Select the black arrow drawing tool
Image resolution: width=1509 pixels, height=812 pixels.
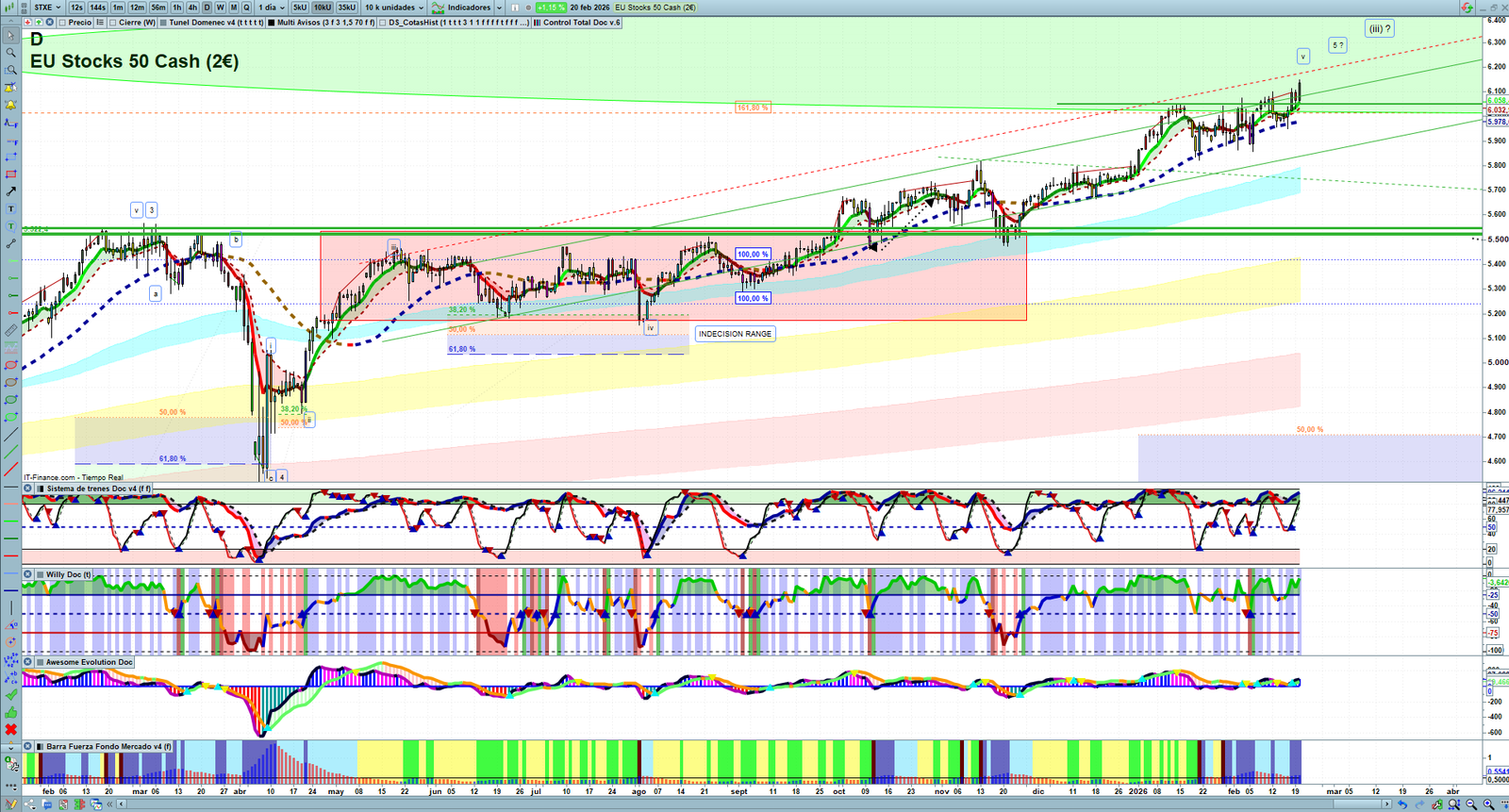click(x=11, y=191)
